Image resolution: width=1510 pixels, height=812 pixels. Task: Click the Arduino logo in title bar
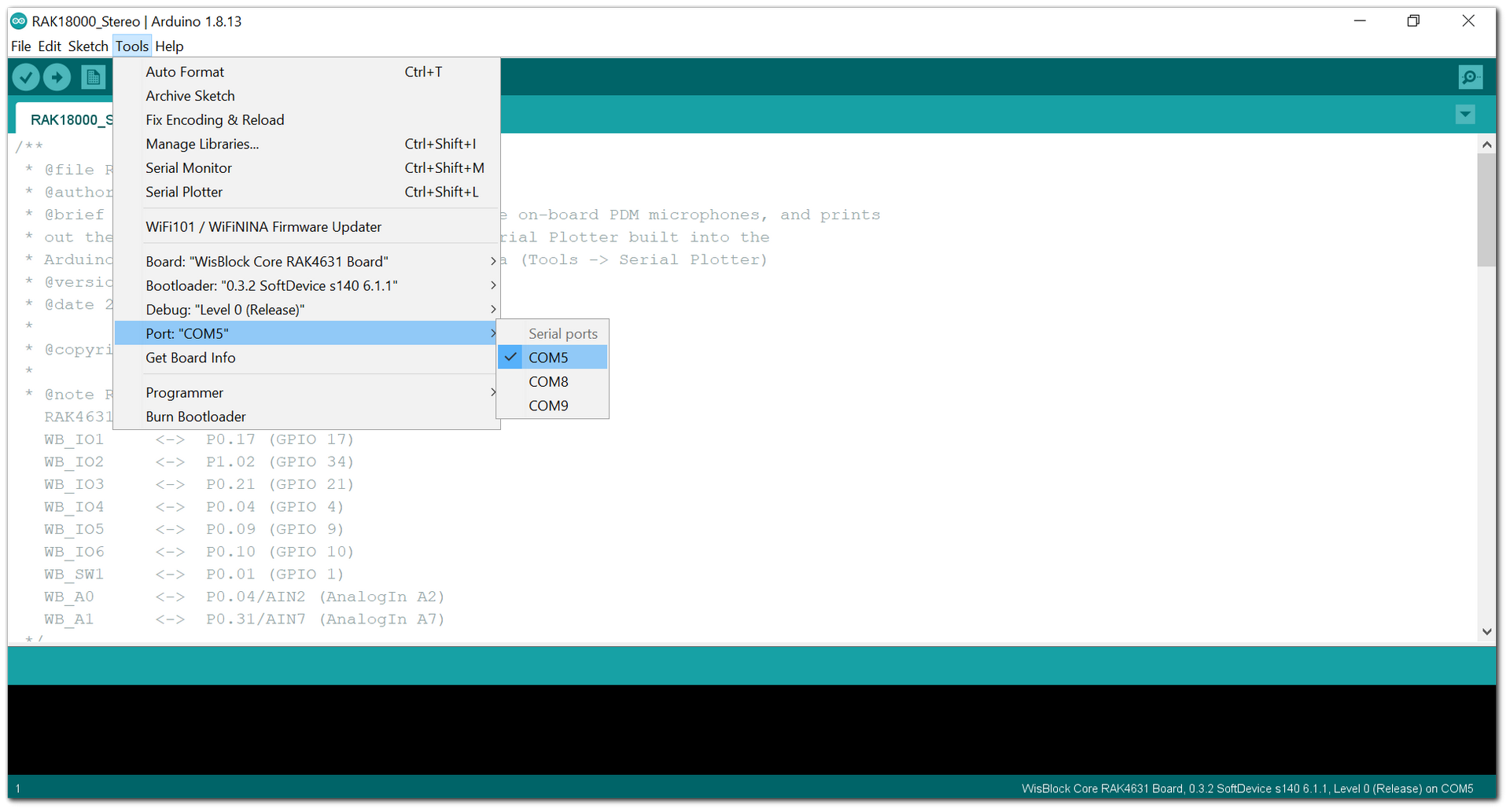[x=18, y=21]
